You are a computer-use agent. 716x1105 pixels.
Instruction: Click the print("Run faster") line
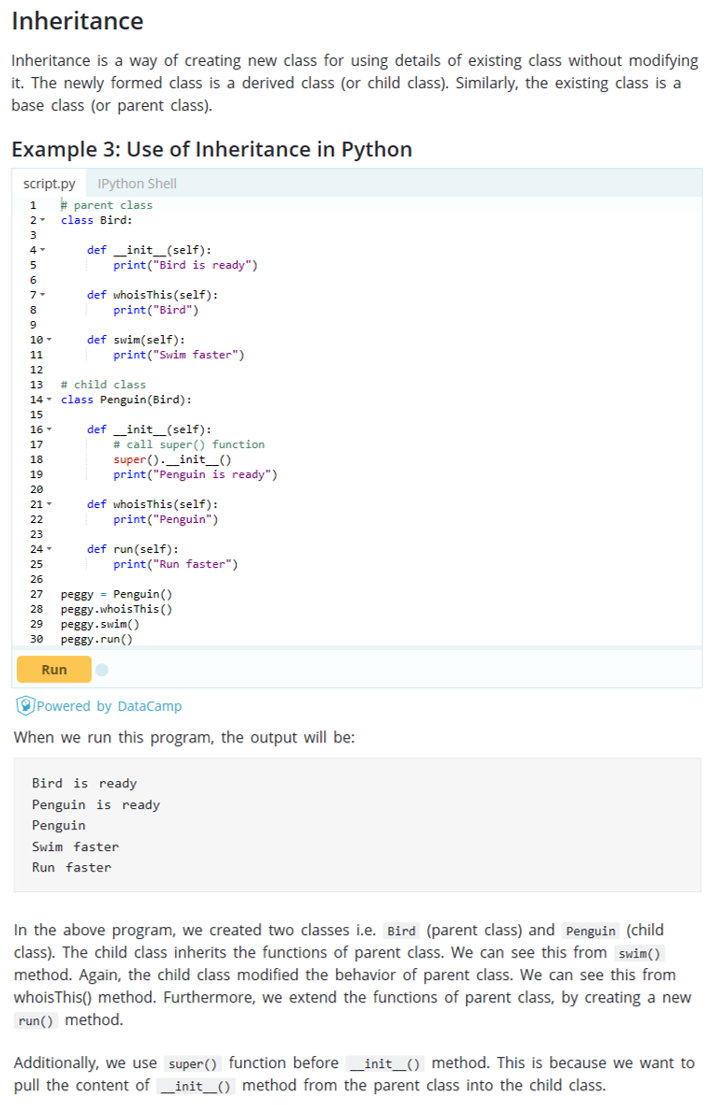pos(175,564)
